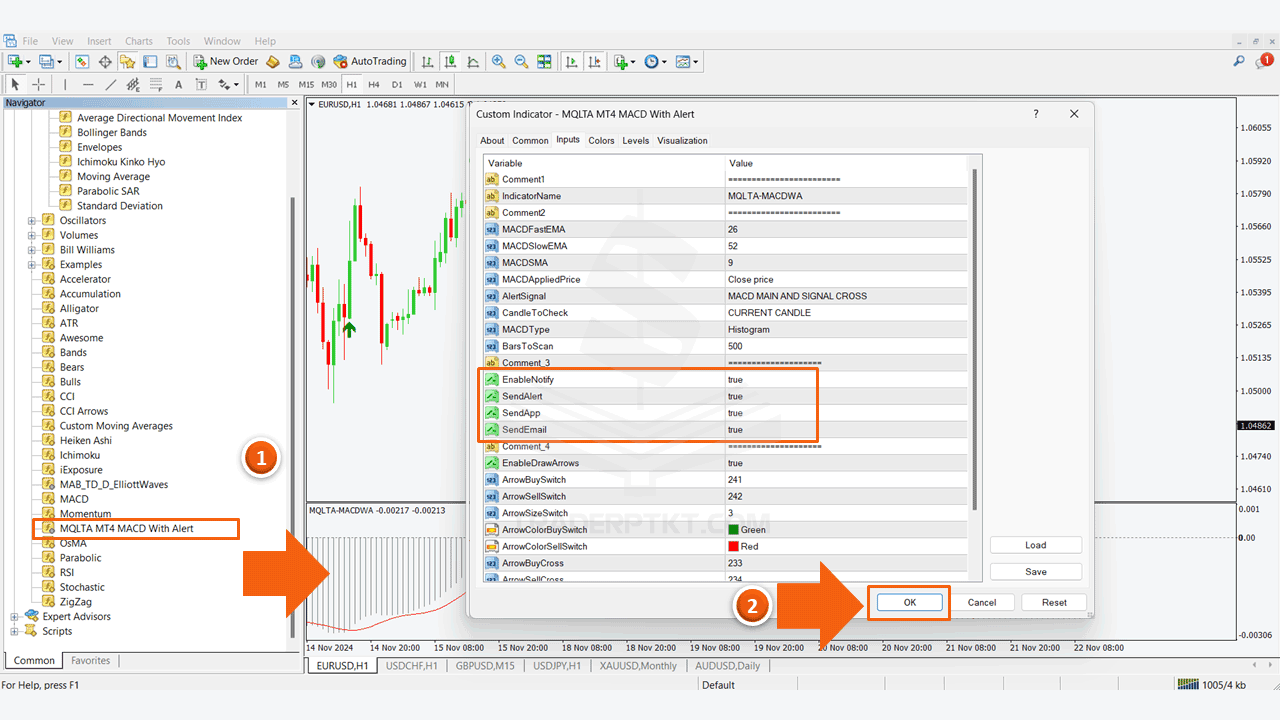Select the Crosshair tool
The height and width of the screenshot is (720, 1280).
(38, 84)
